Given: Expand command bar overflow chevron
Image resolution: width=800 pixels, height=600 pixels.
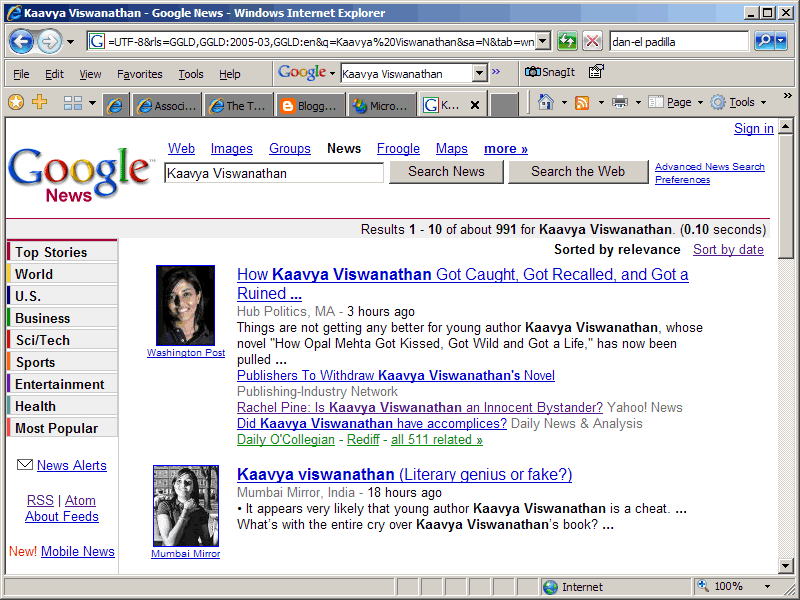Looking at the screenshot, I should 788,96.
